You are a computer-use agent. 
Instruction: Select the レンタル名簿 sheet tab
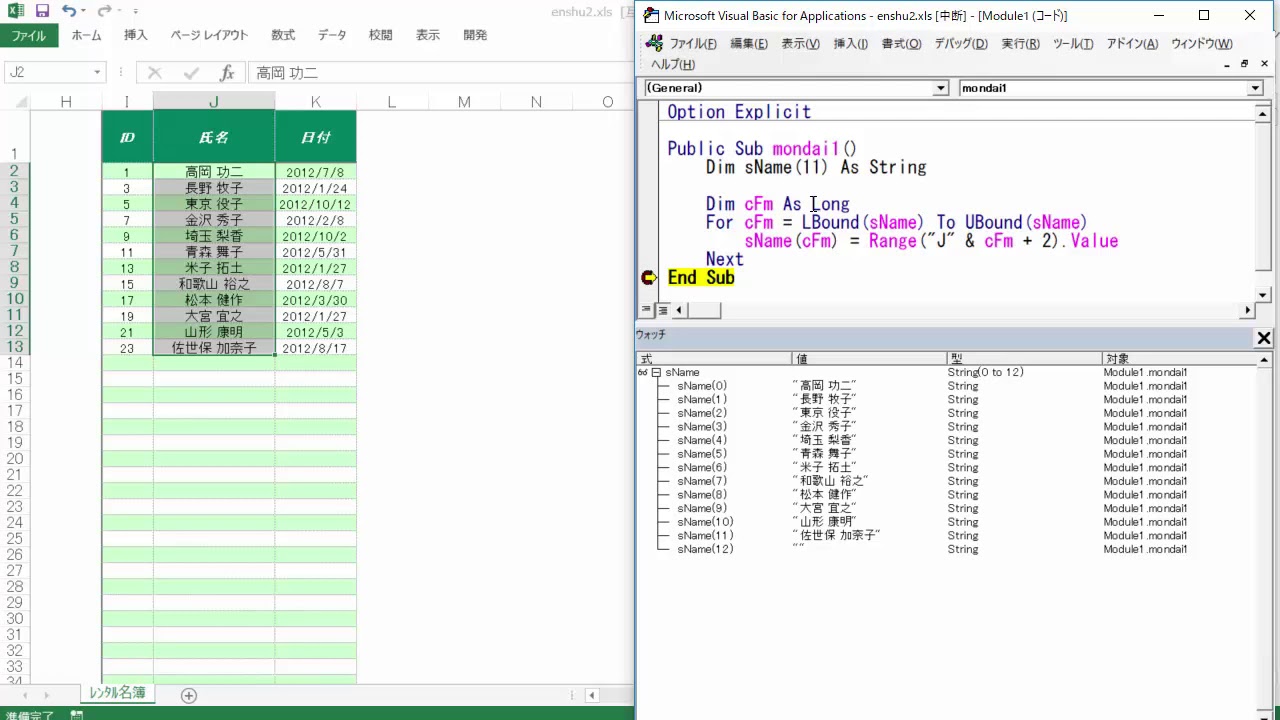[117, 693]
